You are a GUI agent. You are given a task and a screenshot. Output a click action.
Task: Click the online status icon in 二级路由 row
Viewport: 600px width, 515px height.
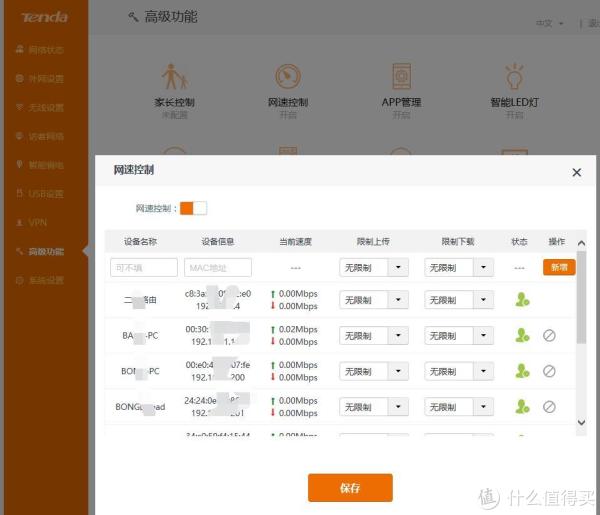[522, 300]
